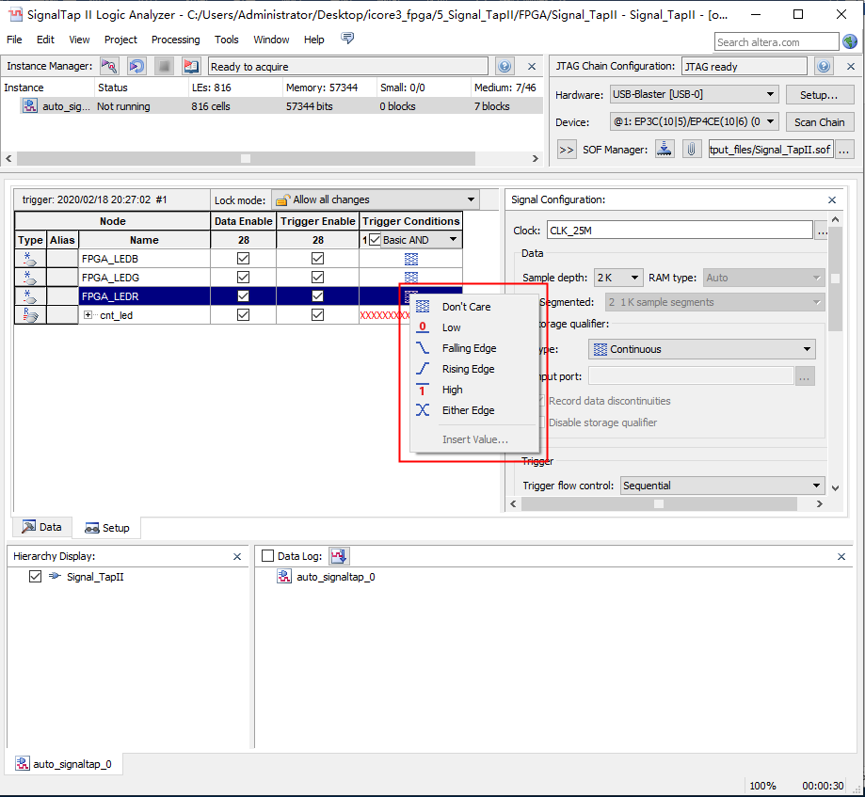The image size is (865, 797).
Task: Click the Setup... hardware button
Action: click(818, 95)
